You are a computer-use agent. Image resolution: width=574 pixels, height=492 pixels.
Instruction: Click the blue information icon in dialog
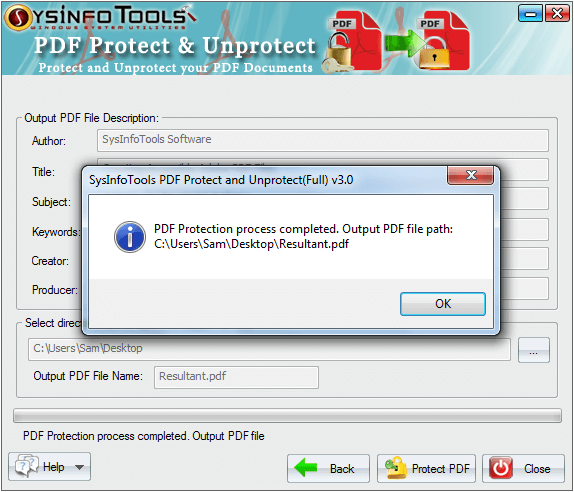point(130,237)
